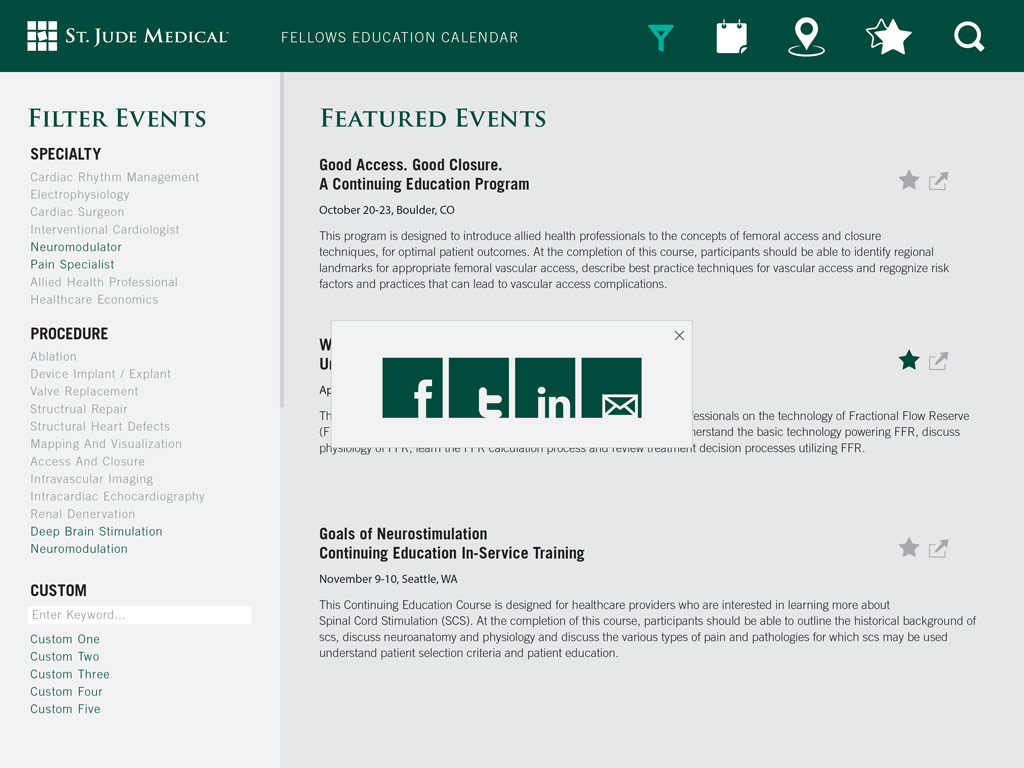Open Goals of Neurostimulation event title
1024x768 pixels.
point(452,543)
